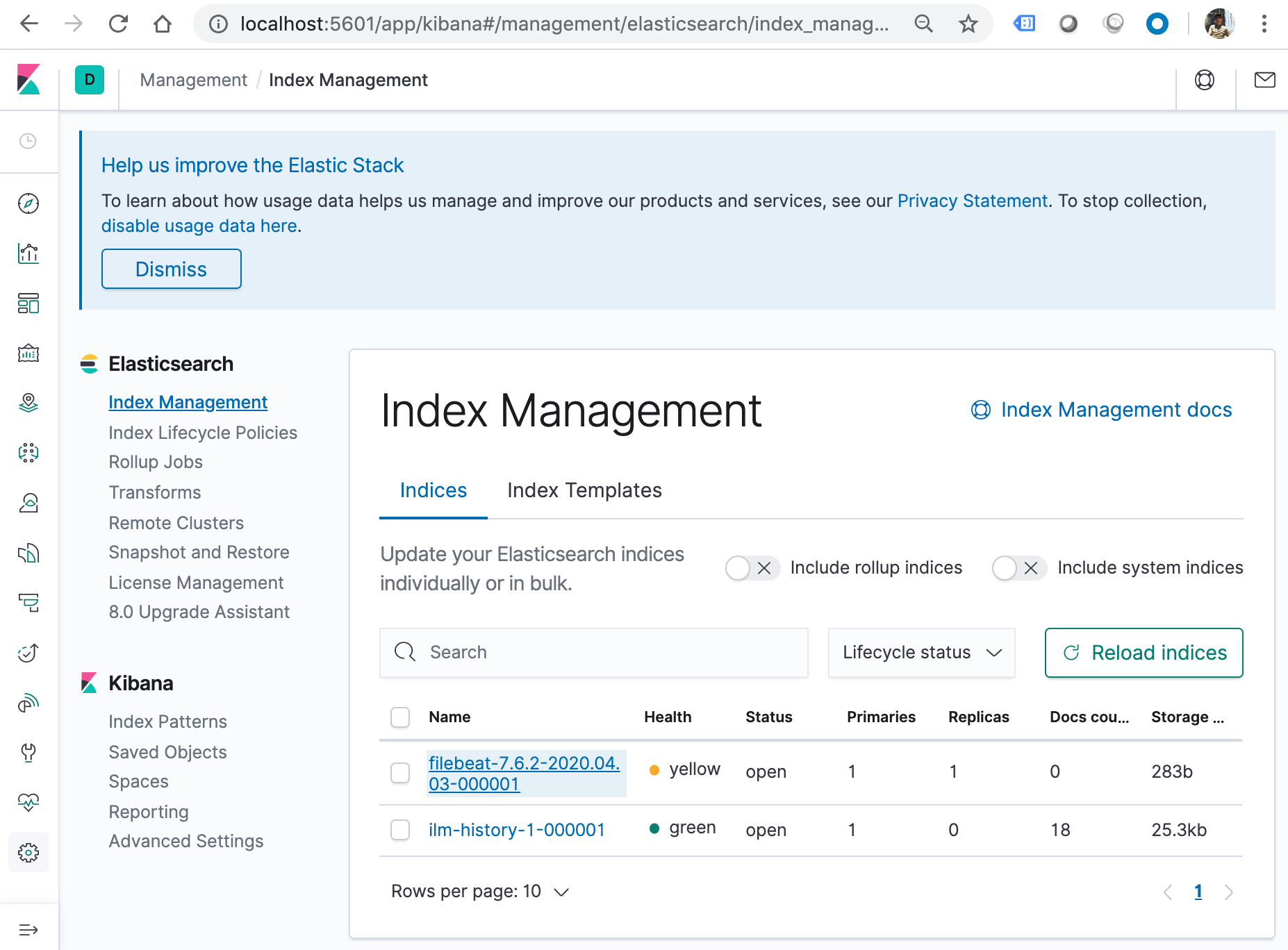This screenshot has width=1288, height=950.
Task: Open Management gear icon in sidebar
Action: 28,852
